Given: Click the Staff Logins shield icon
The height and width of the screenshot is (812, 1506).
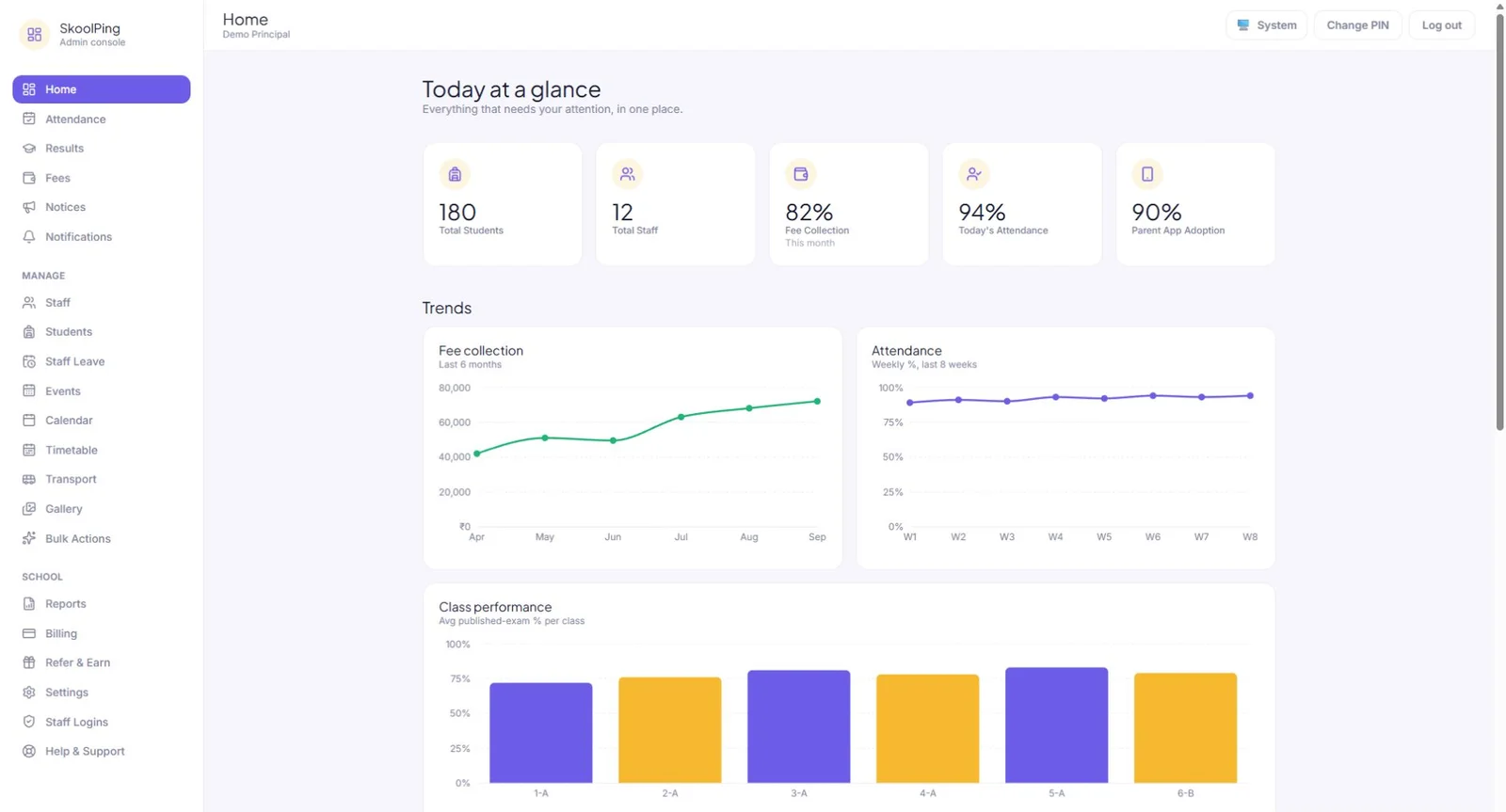Looking at the screenshot, I should 29,722.
